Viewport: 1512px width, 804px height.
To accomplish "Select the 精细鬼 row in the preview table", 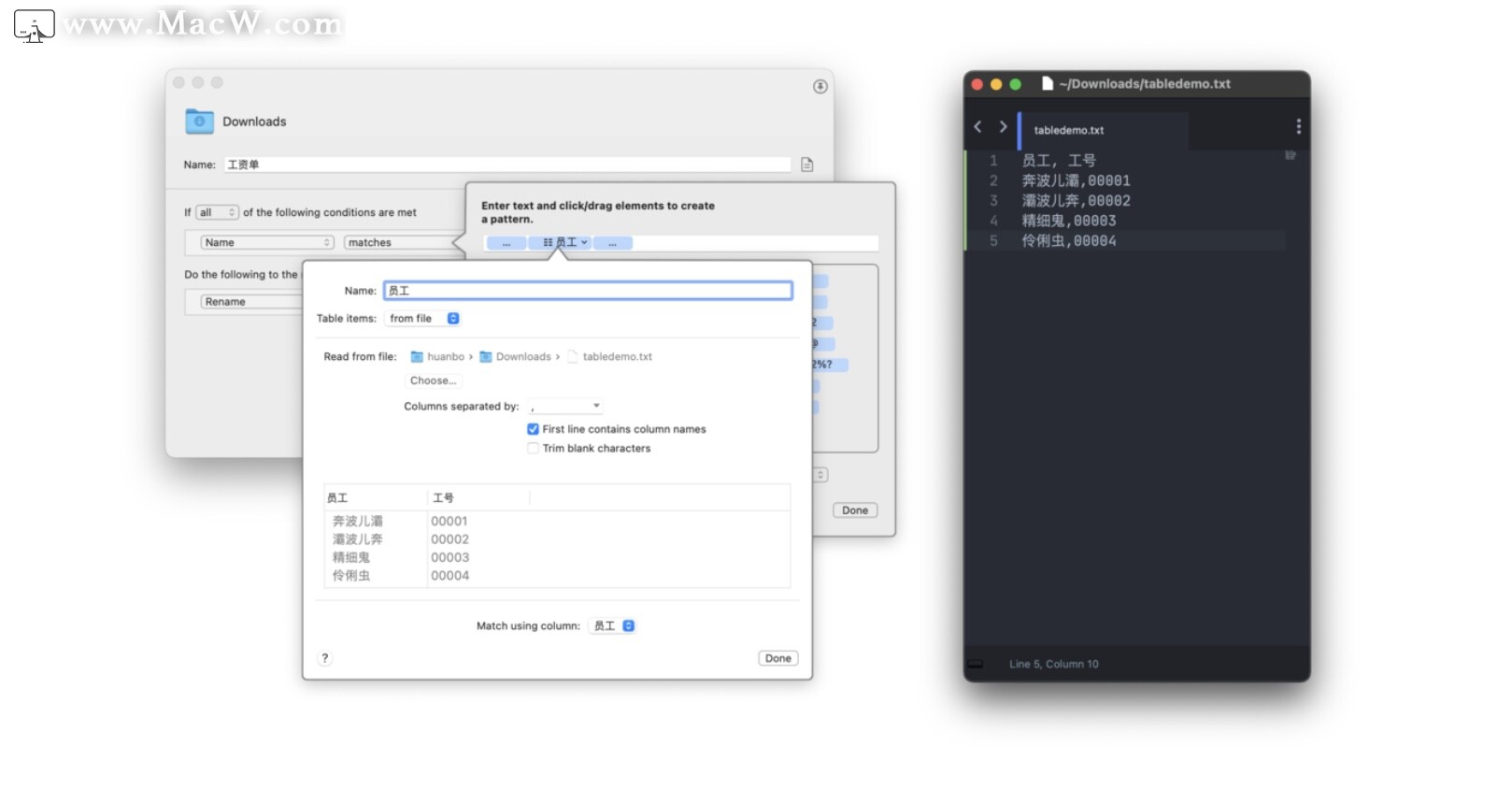I will tap(557, 557).
